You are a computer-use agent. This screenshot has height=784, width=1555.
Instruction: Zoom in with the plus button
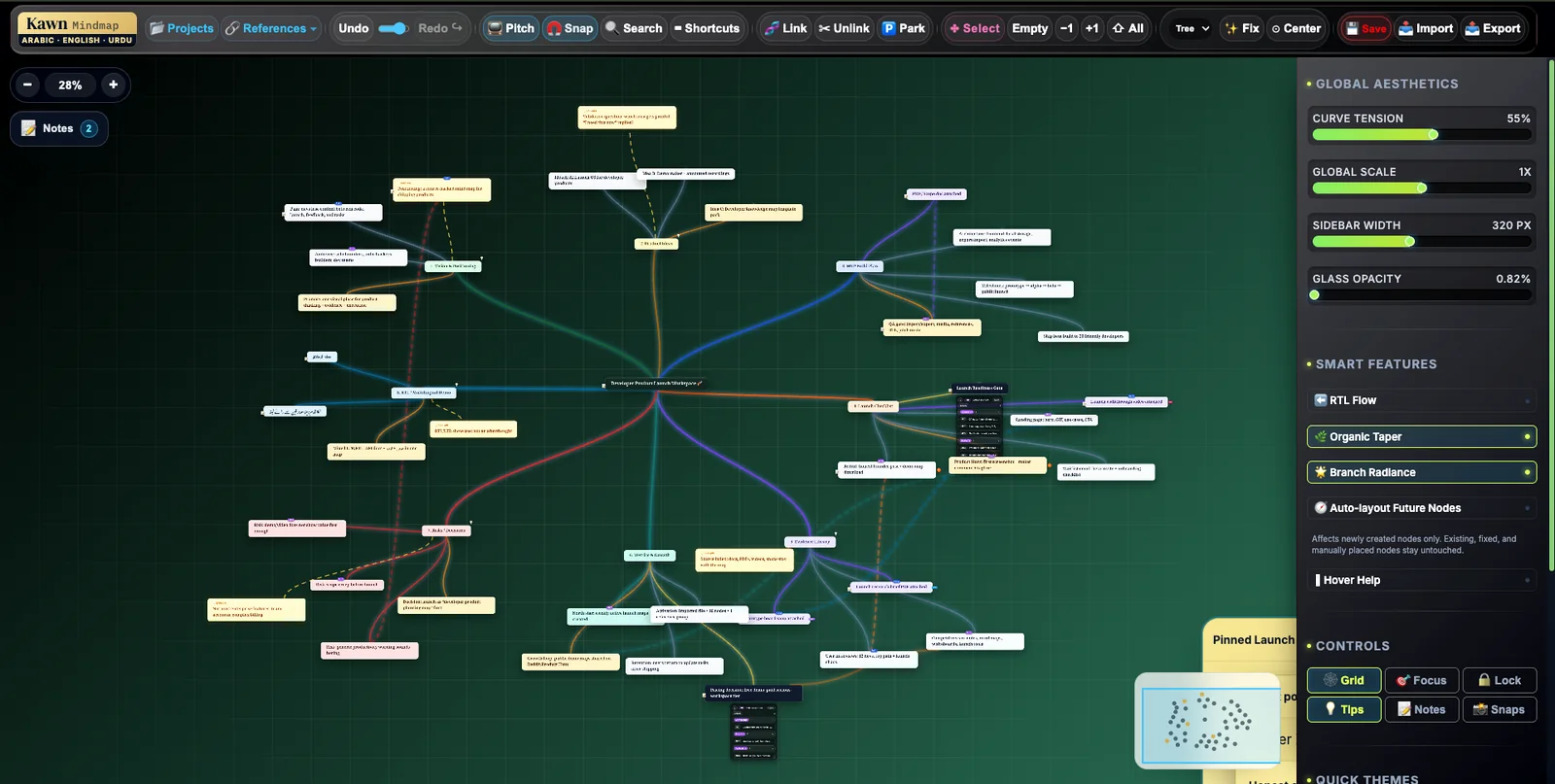[x=113, y=85]
